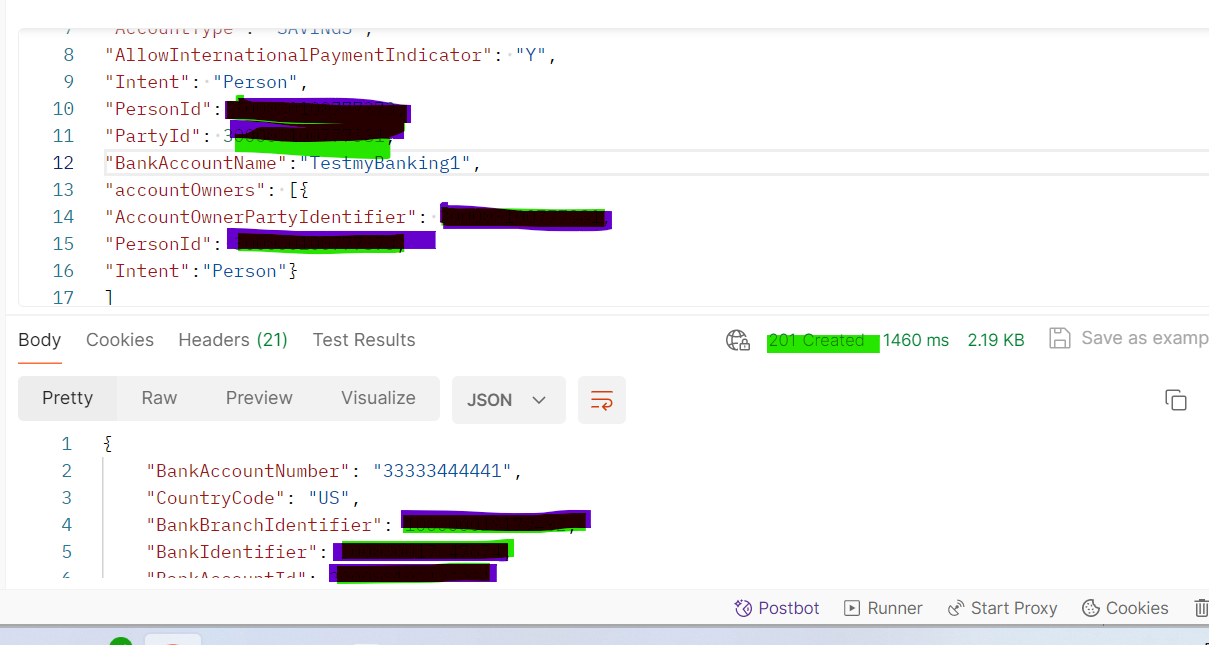Click the Save as example disk icon
The width and height of the screenshot is (1209, 645).
click(1060, 339)
